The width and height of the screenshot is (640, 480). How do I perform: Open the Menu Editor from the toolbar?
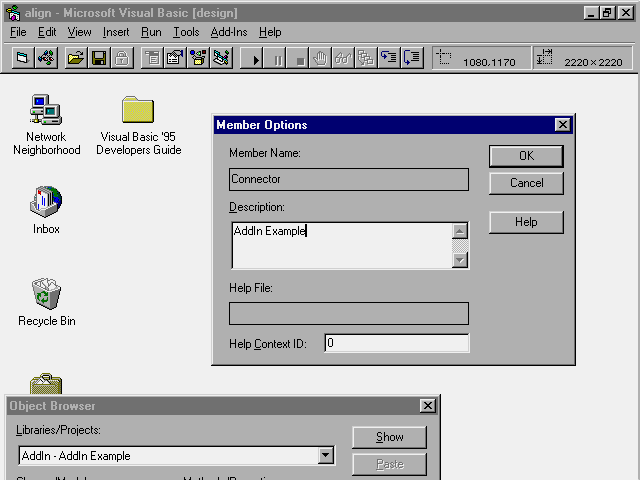pyautogui.click(x=152, y=58)
